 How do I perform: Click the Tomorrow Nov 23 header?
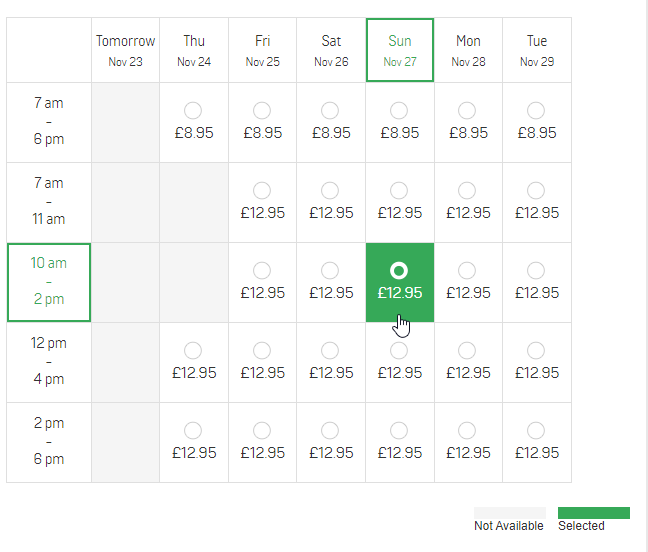(x=125, y=50)
